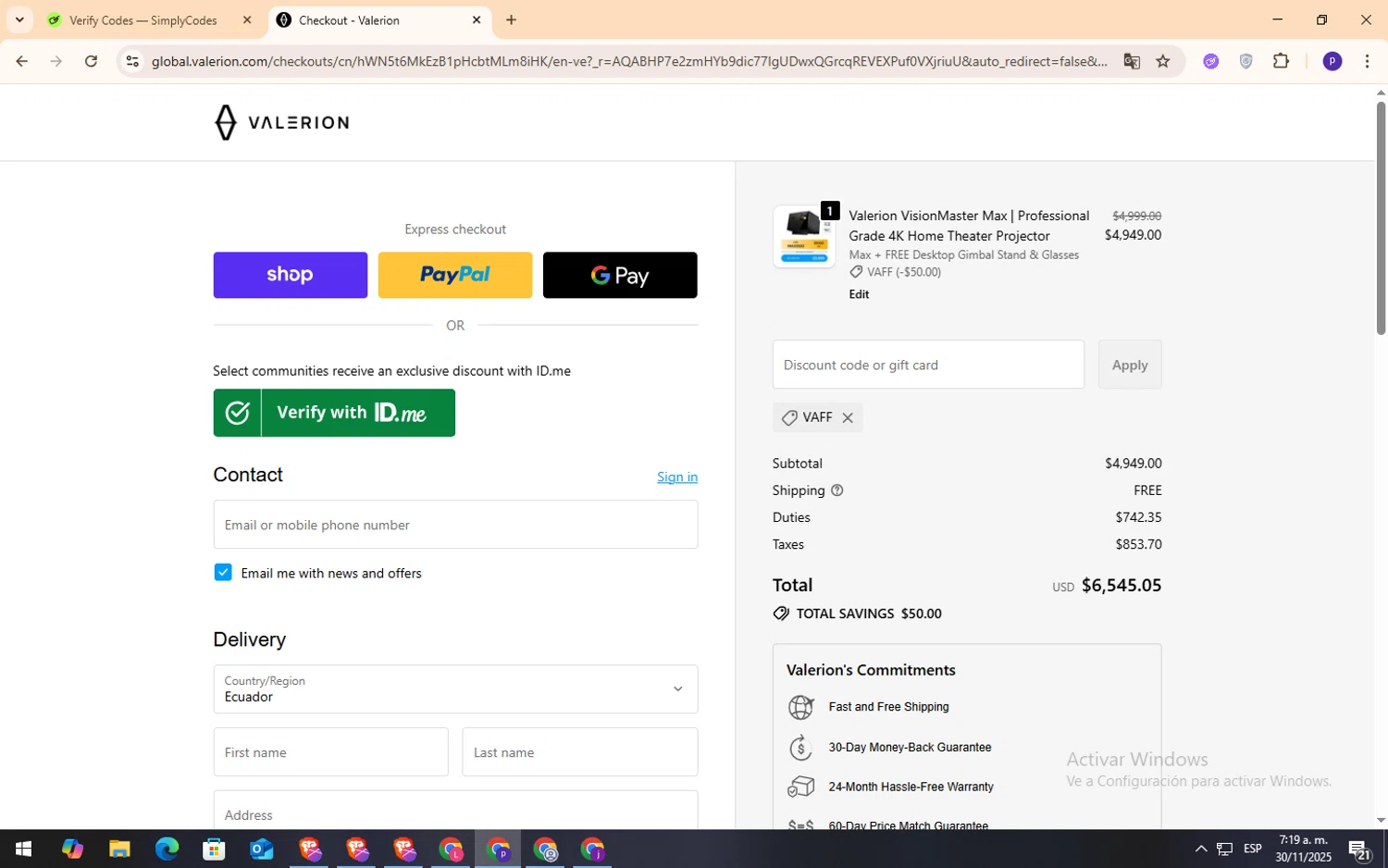This screenshot has width=1388, height=868.
Task: Click the 24-Month Warranty box icon
Action: 800,787
